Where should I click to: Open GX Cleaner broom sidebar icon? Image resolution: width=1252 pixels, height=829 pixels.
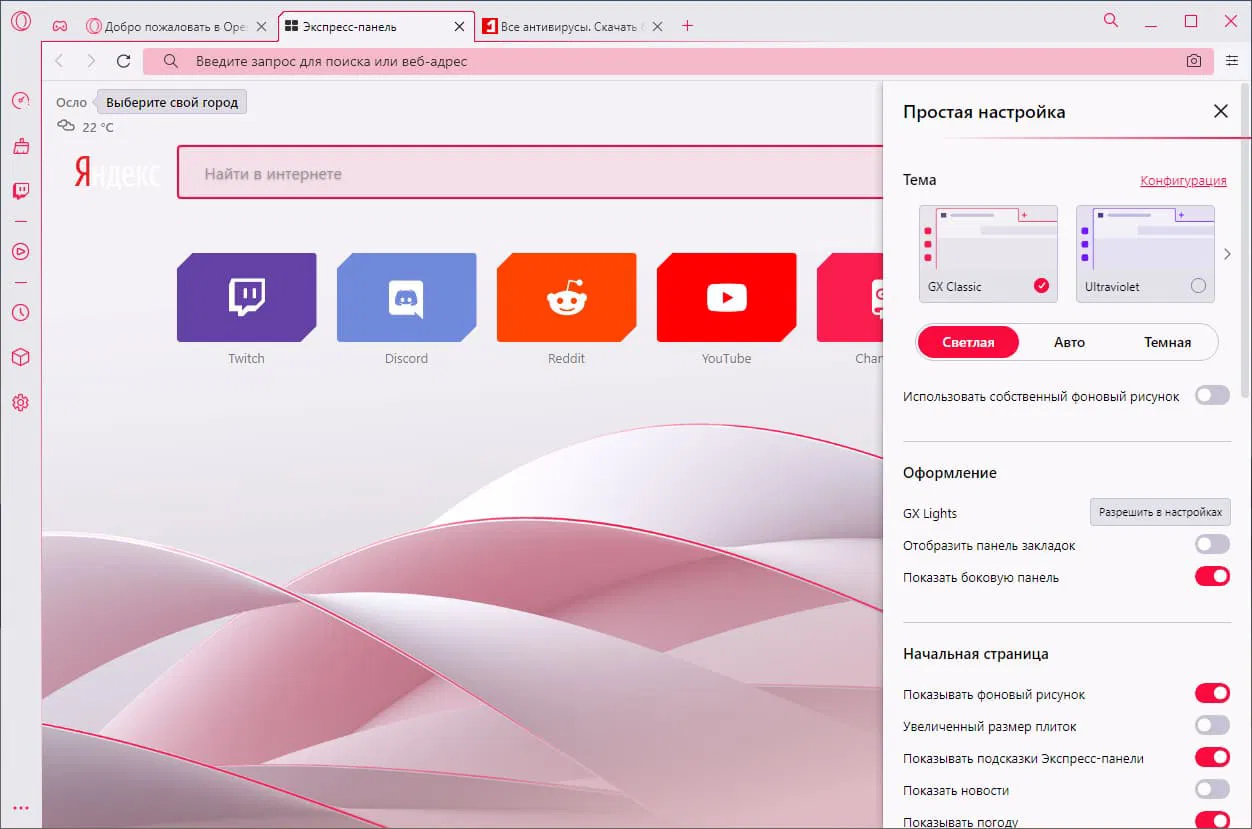(x=20, y=146)
